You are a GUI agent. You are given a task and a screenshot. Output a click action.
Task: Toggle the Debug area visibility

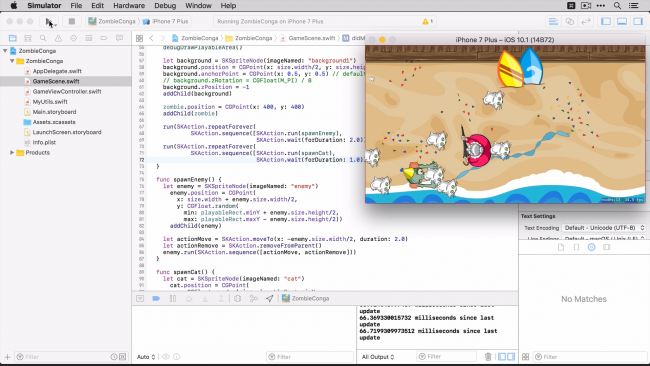tap(622, 21)
